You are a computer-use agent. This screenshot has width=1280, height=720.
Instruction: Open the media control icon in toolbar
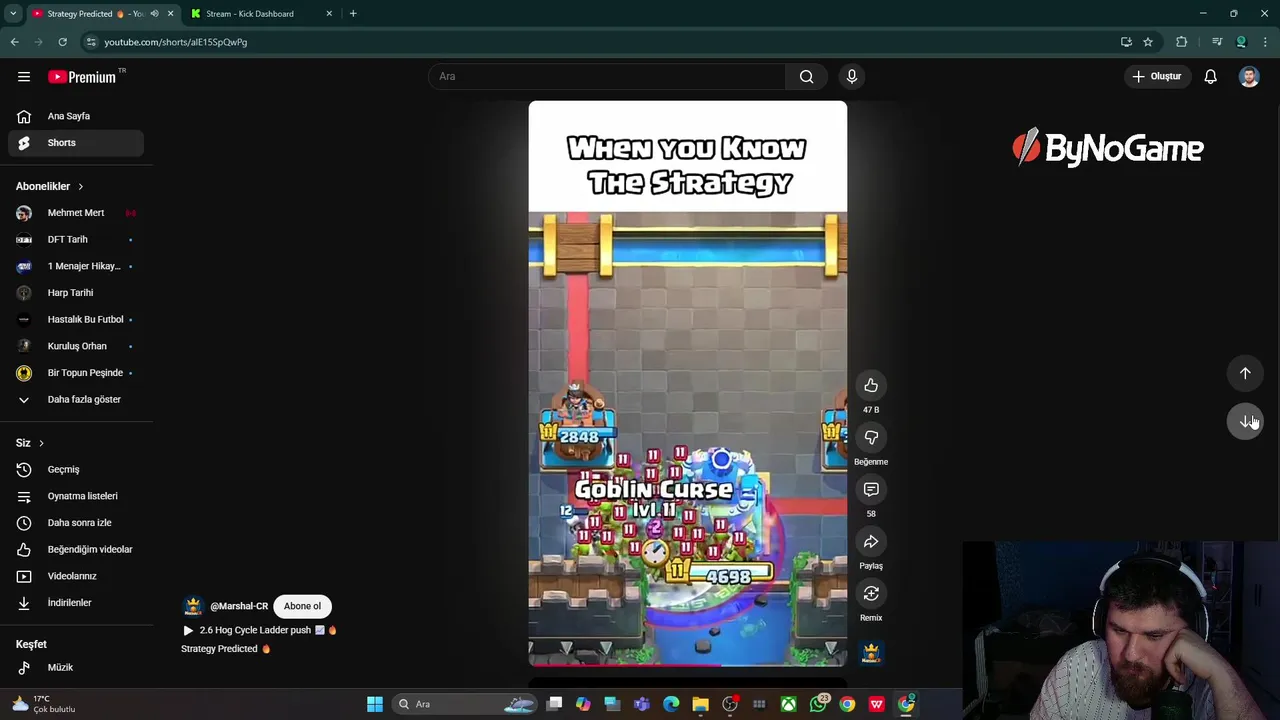(1217, 42)
